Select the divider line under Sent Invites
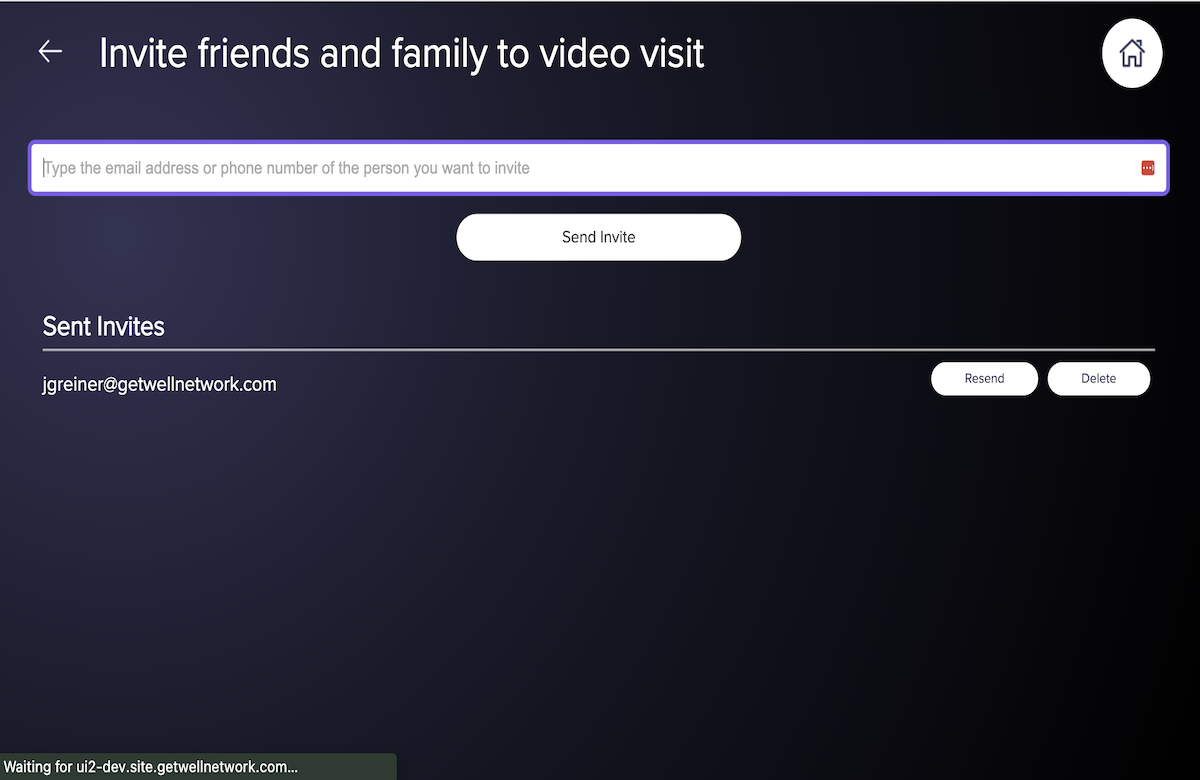Image resolution: width=1200 pixels, height=780 pixels. [x=598, y=350]
